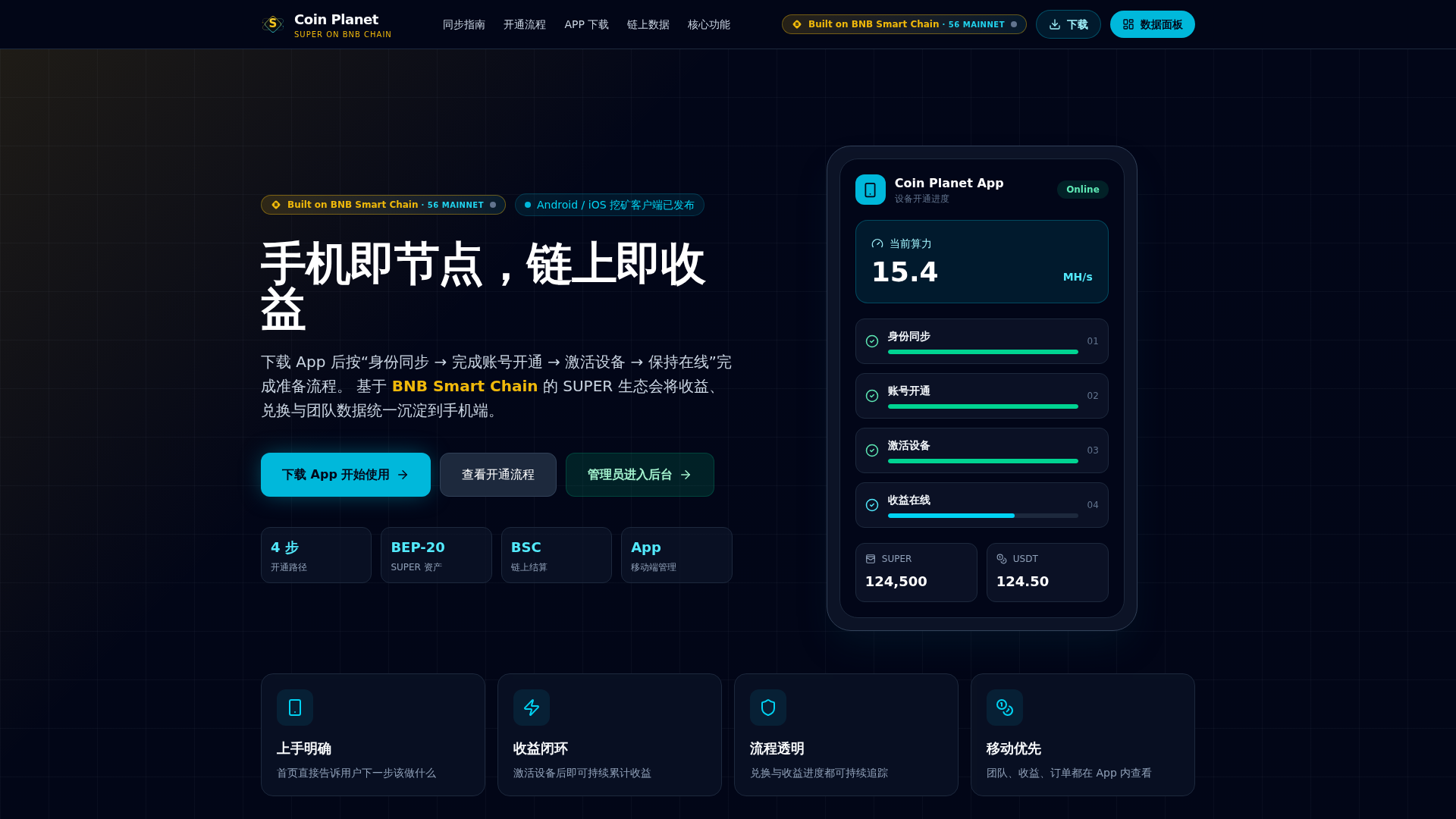Click the 4 步 开通路径 stat card
The width and height of the screenshot is (1456, 819).
(316, 555)
